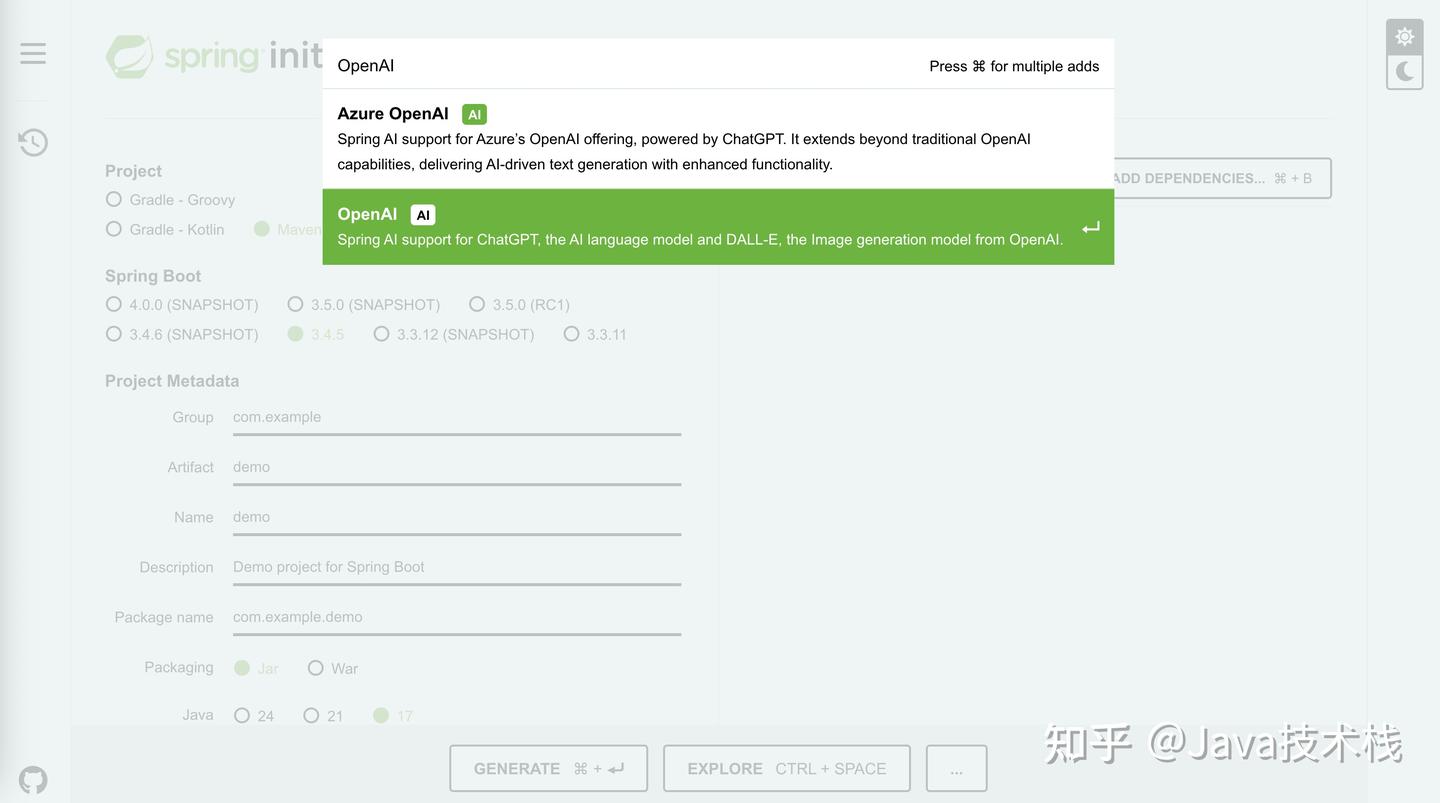Open the ellipsis options button beside Explore
Image resolution: width=1440 pixels, height=803 pixels.
956,768
